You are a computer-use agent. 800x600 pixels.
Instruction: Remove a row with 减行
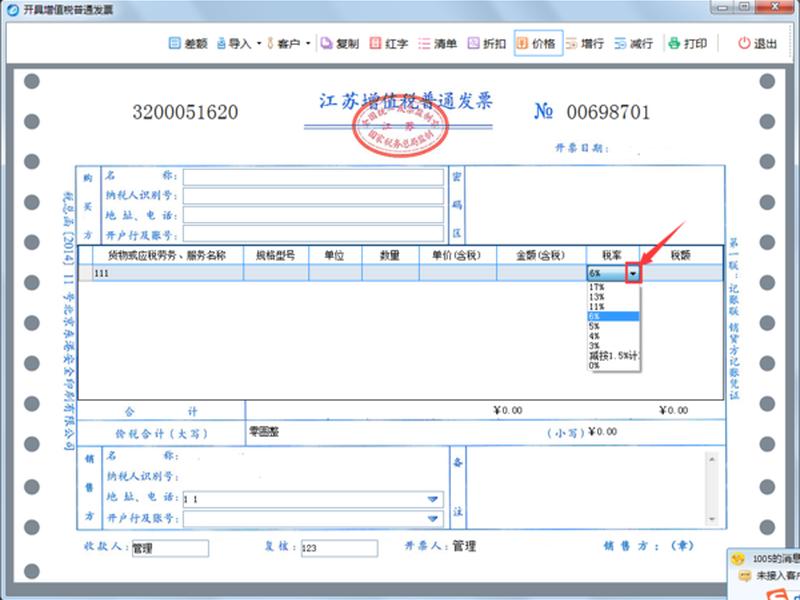point(633,43)
